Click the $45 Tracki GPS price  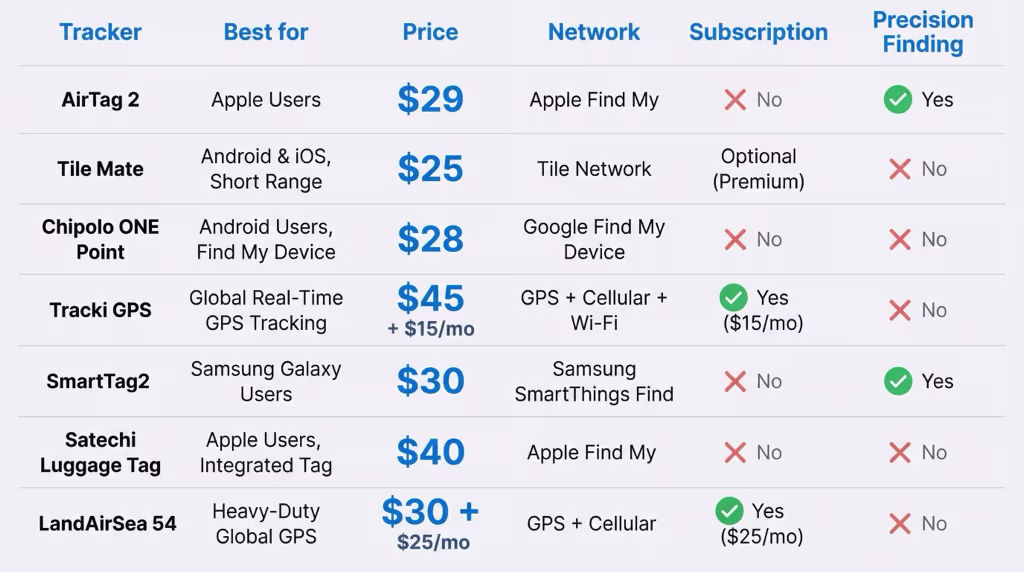[430, 298]
